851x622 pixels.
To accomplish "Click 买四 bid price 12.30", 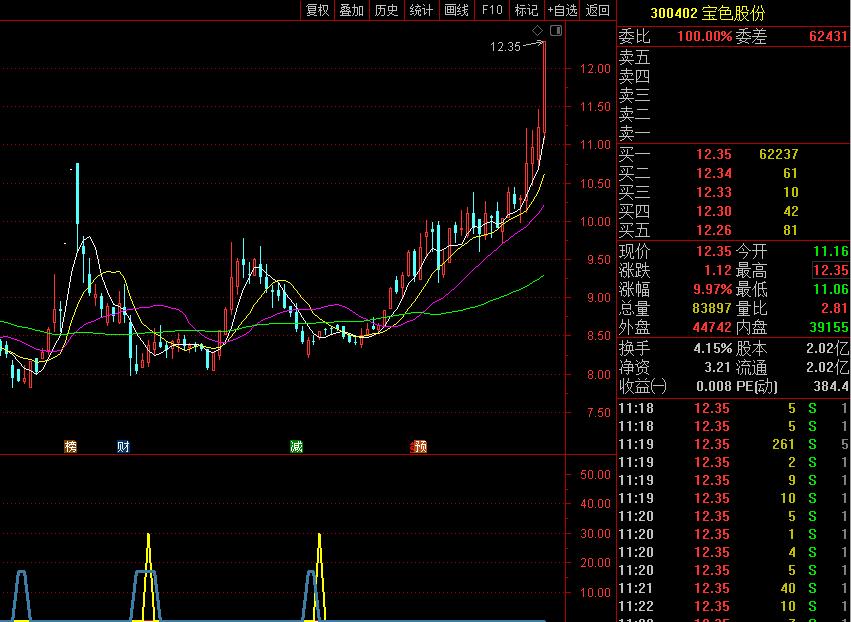I will click(x=714, y=211).
